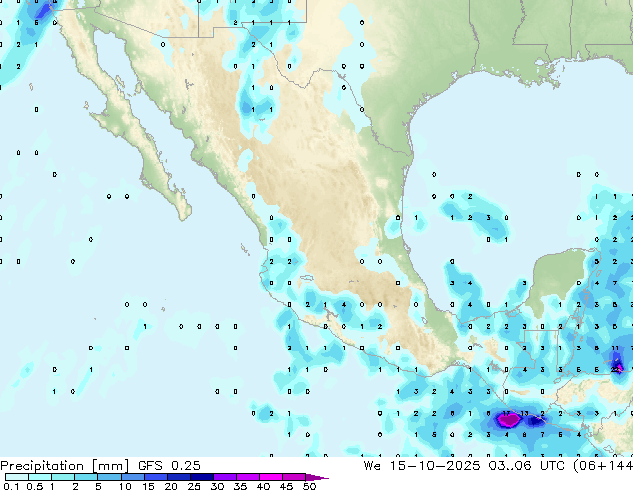The height and width of the screenshot is (490, 634).
Task: Click the 0.1–0.5 mm legend color swatch
Action: point(17,477)
